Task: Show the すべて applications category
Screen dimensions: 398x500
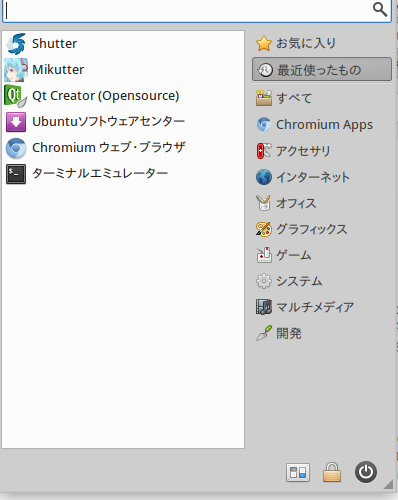Action: click(x=322, y=98)
